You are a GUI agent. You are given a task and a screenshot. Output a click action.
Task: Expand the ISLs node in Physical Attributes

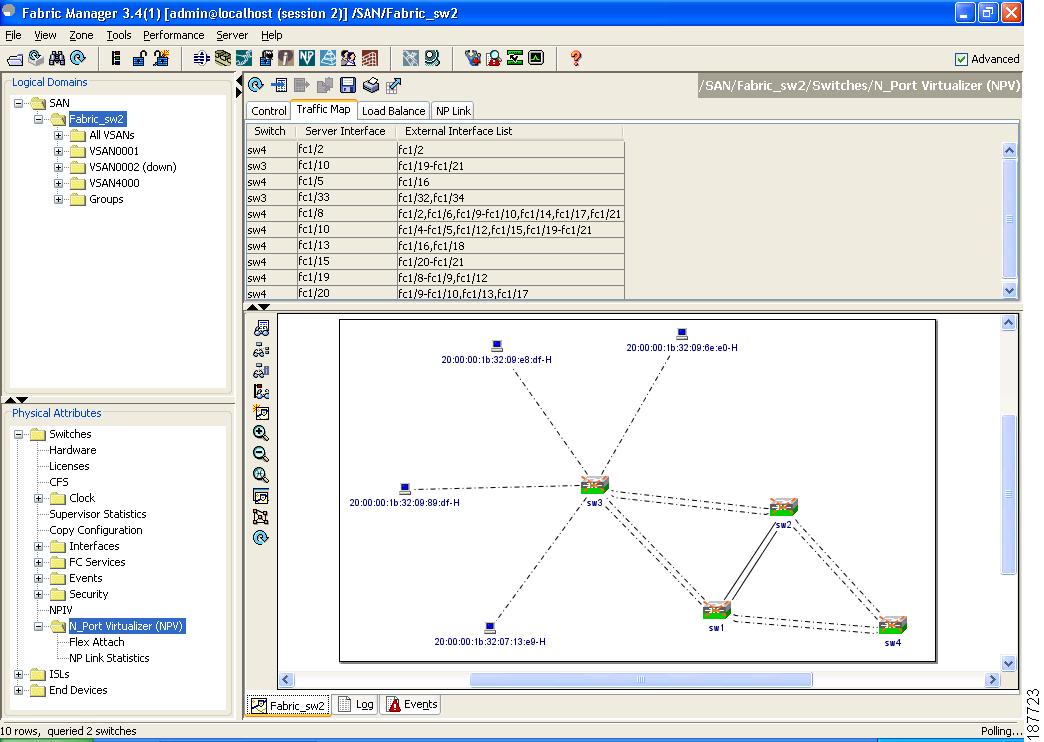(x=17, y=674)
